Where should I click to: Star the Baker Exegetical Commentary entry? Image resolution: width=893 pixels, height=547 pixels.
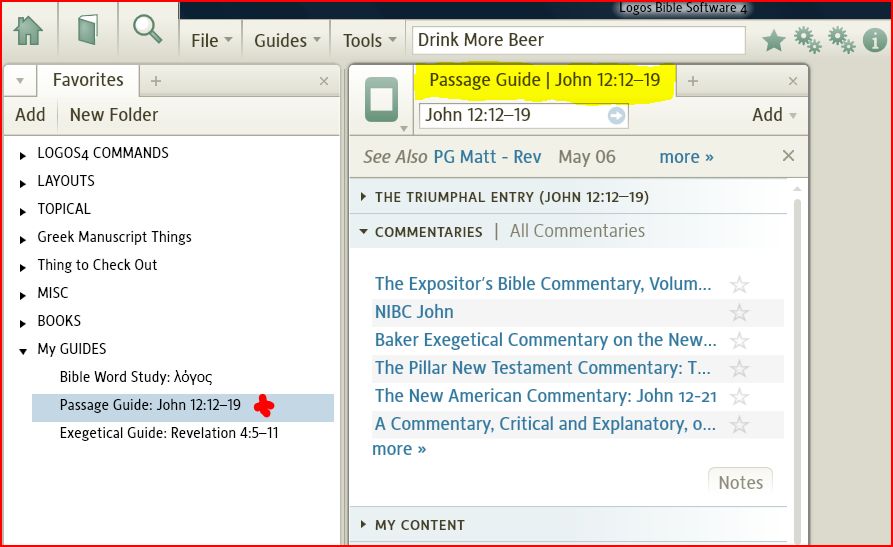pyautogui.click(x=739, y=340)
